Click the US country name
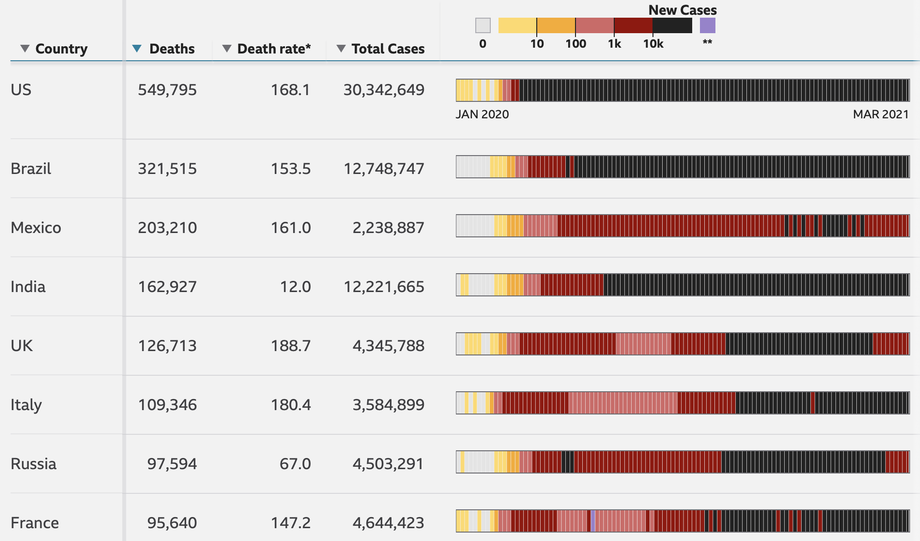920x541 pixels. click(x=21, y=90)
